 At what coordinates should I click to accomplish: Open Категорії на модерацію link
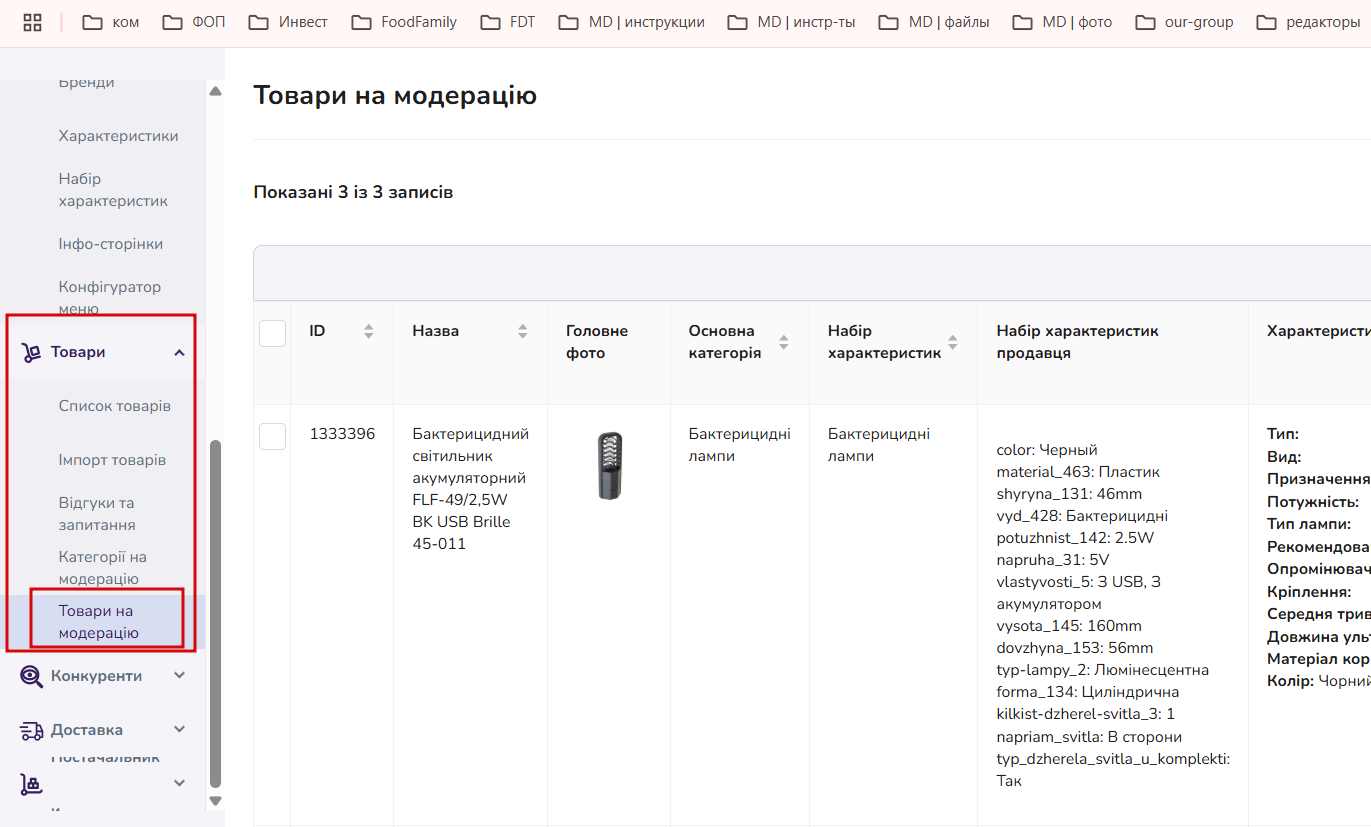coord(103,568)
